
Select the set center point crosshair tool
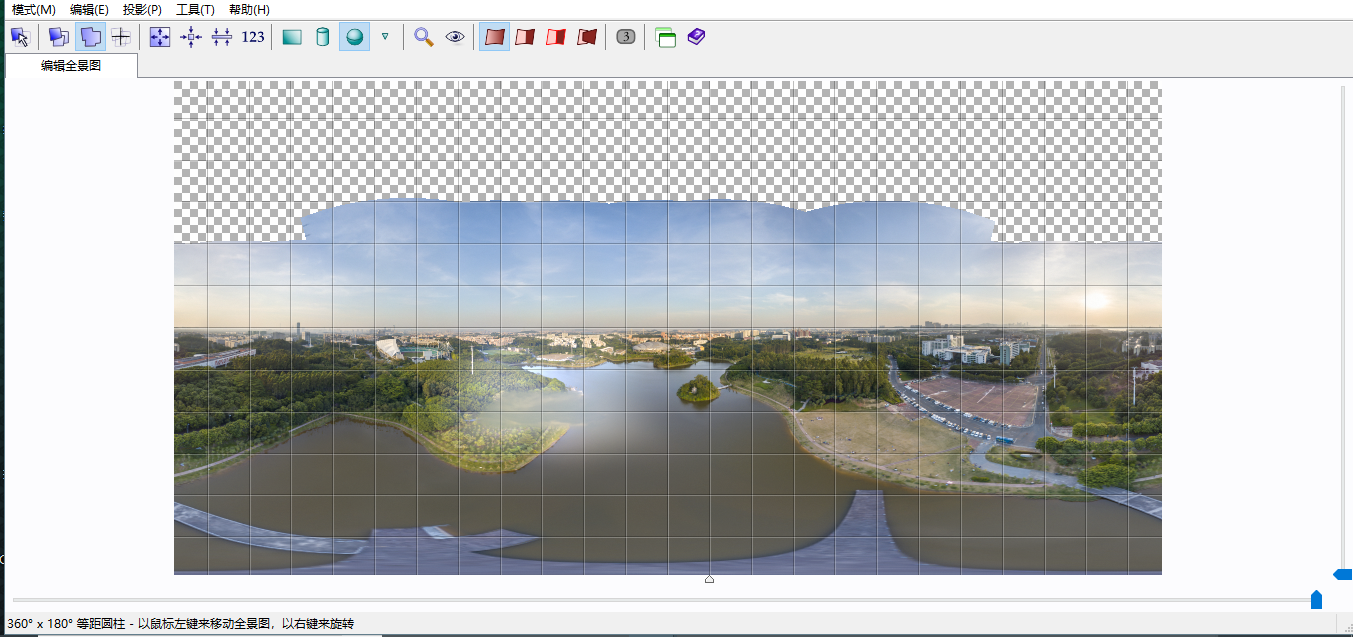pos(121,37)
